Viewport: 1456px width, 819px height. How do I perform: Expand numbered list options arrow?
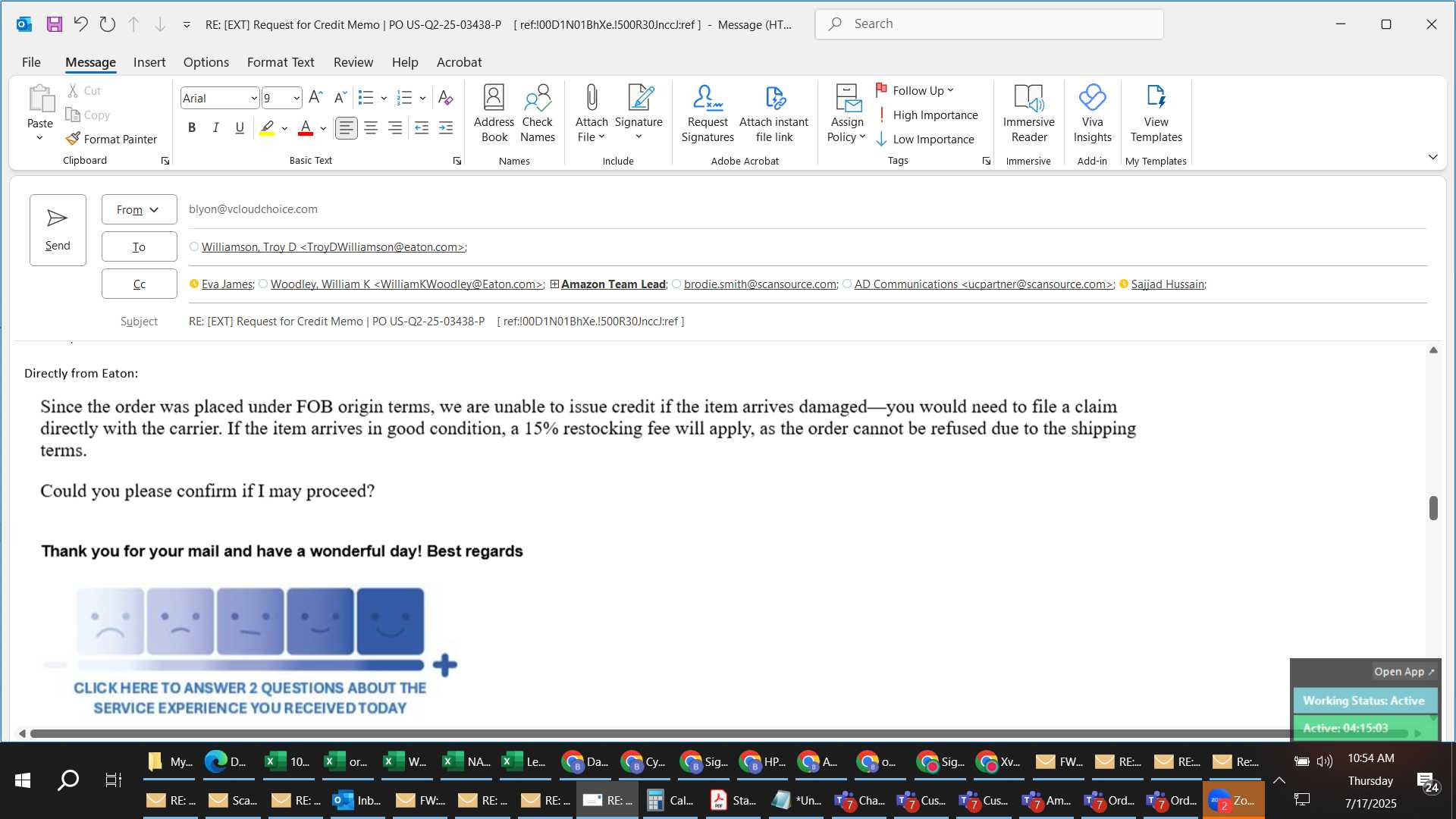click(x=422, y=98)
